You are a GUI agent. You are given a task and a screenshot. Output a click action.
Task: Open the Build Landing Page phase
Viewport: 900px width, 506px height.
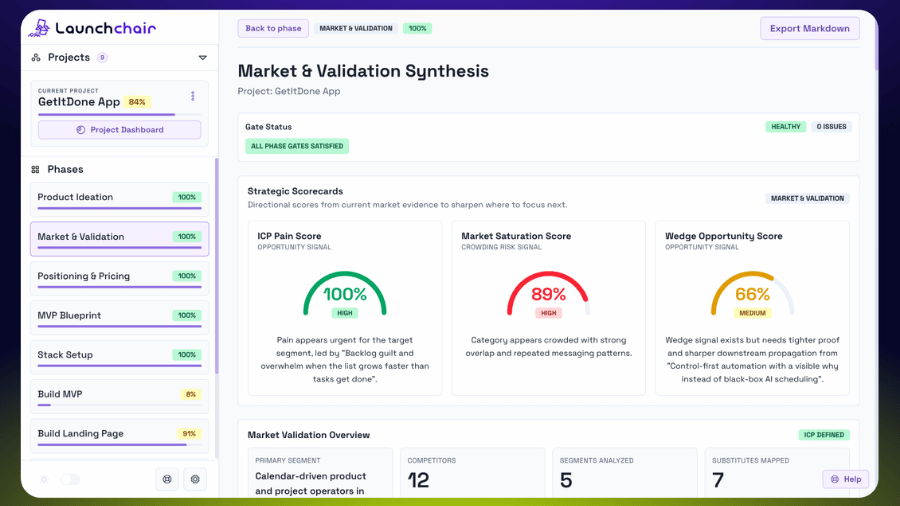(119, 436)
